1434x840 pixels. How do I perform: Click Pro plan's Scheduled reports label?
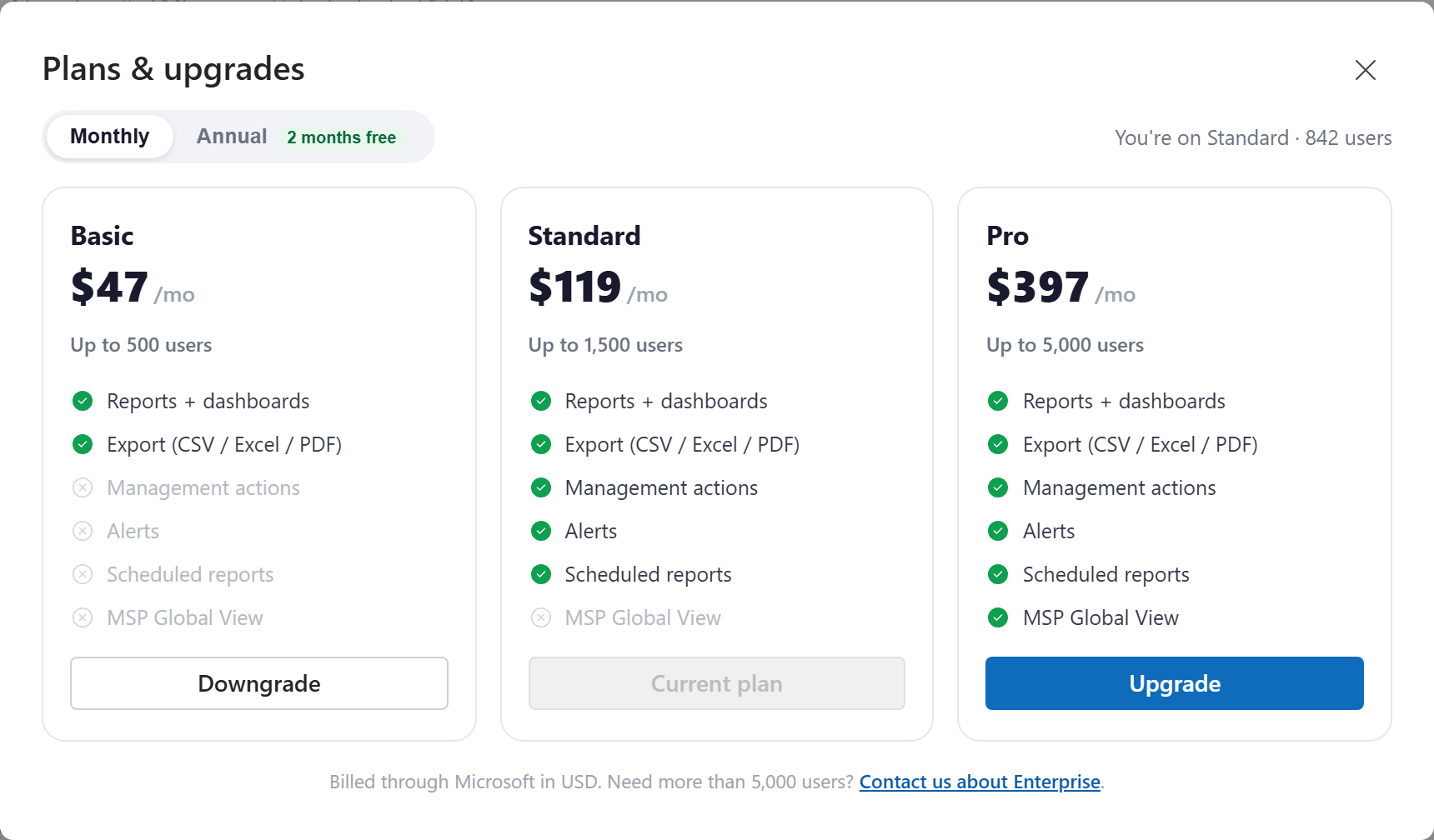(x=1106, y=575)
